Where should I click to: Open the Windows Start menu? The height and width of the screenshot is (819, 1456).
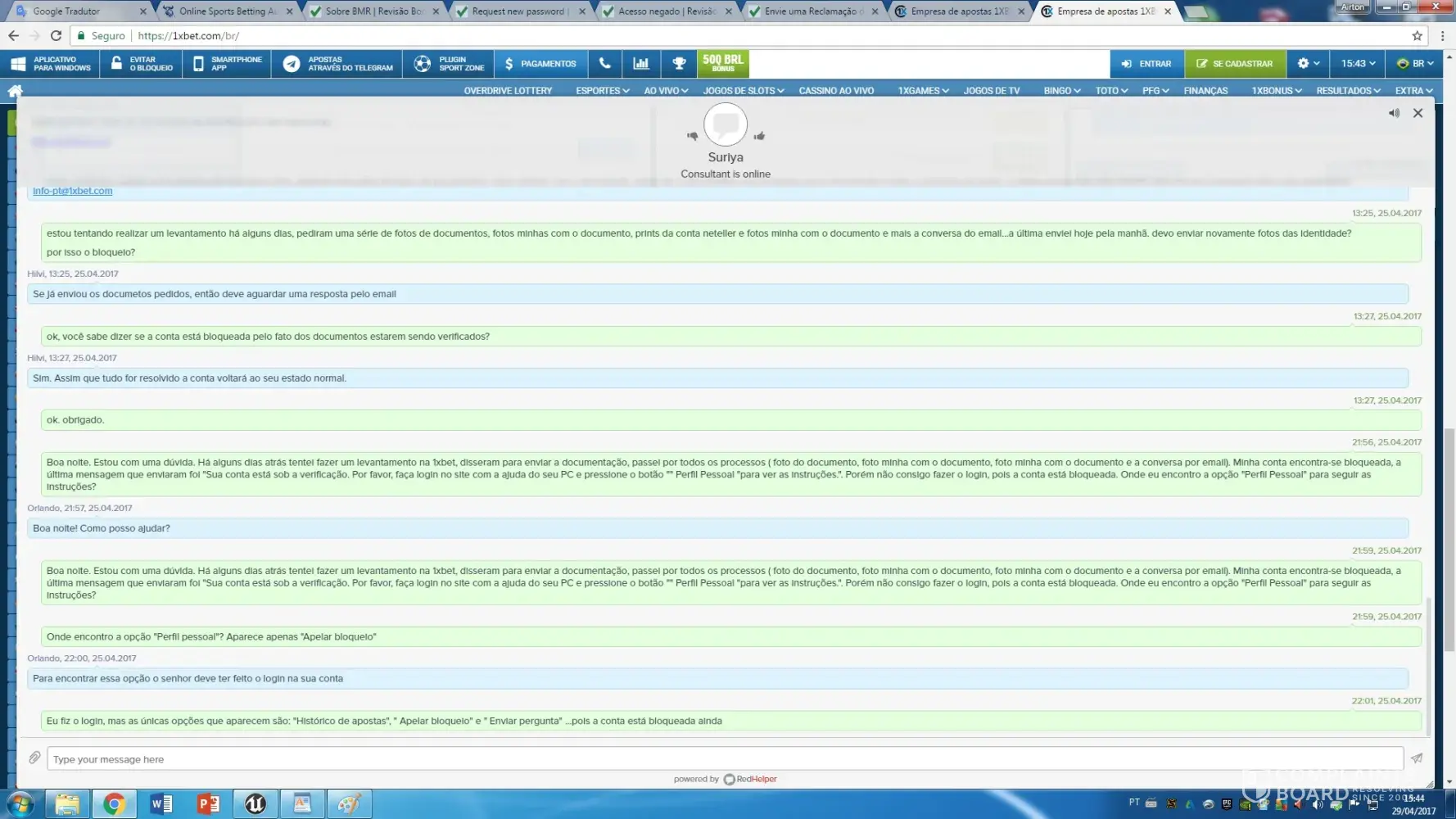pyautogui.click(x=20, y=804)
